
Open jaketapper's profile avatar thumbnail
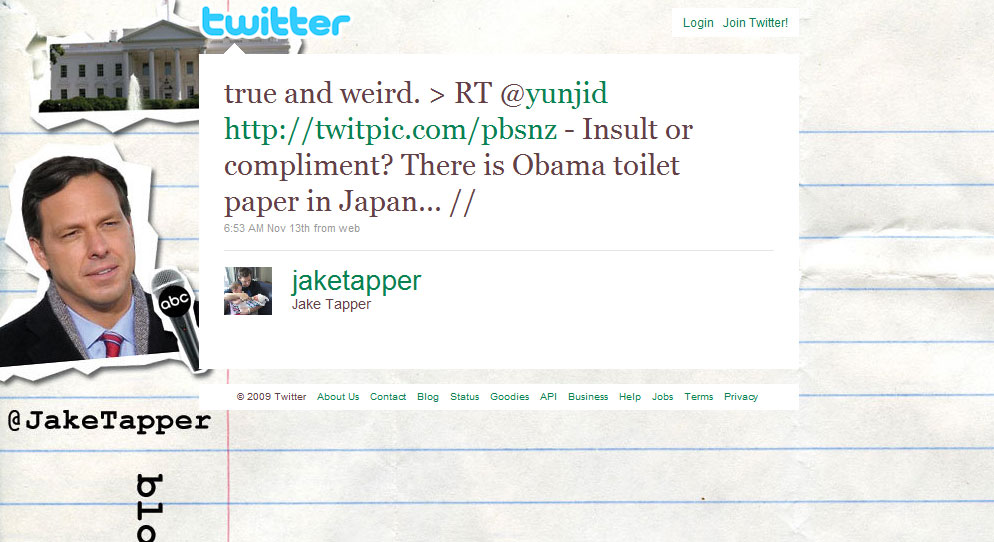tap(248, 291)
